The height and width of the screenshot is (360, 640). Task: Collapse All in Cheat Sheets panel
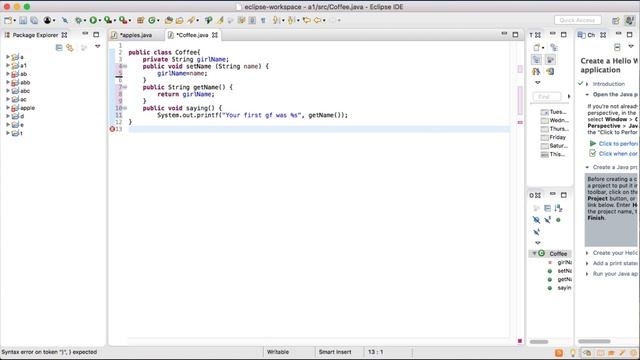coord(617,47)
